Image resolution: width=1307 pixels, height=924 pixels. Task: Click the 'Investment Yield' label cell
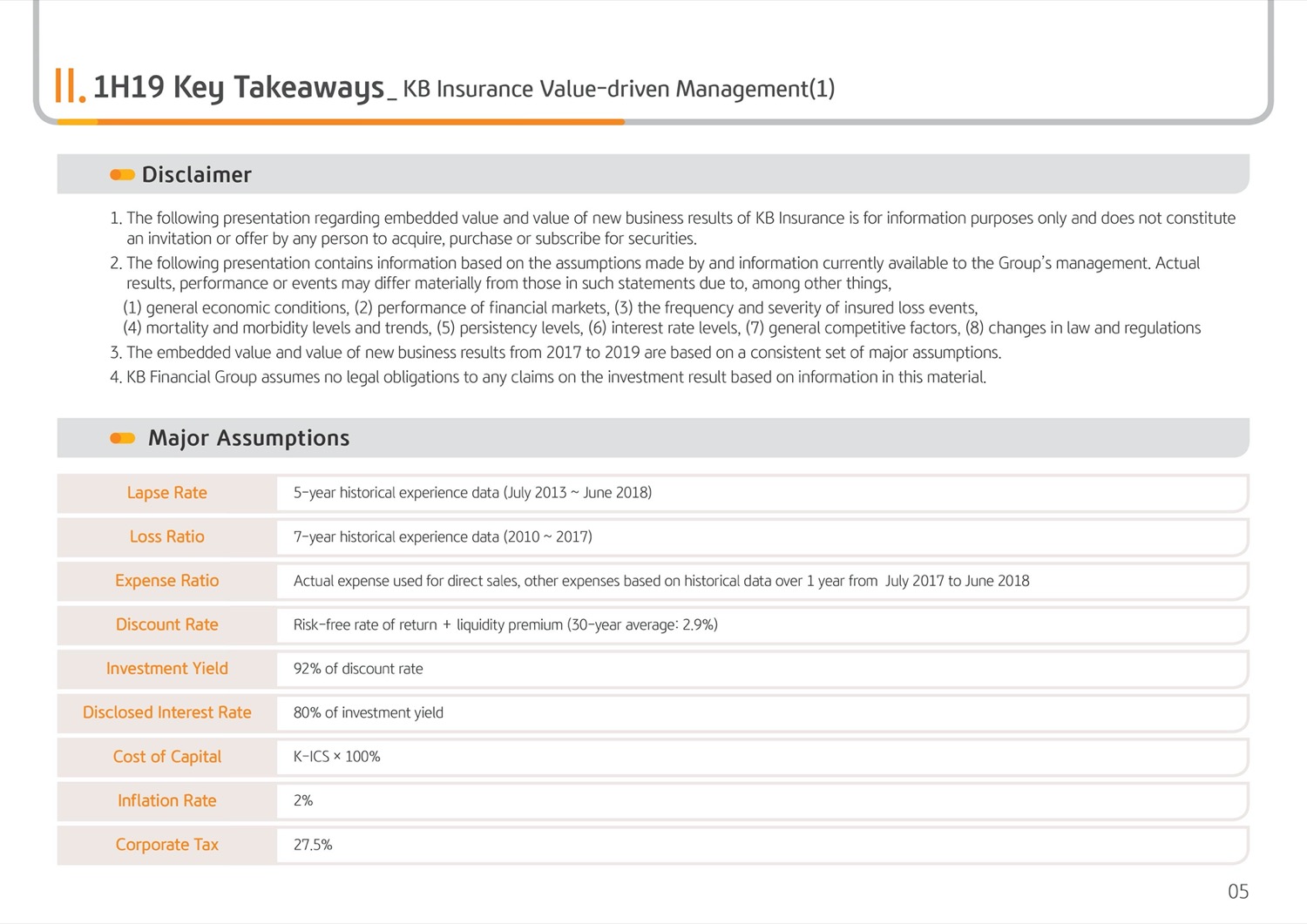point(166,669)
